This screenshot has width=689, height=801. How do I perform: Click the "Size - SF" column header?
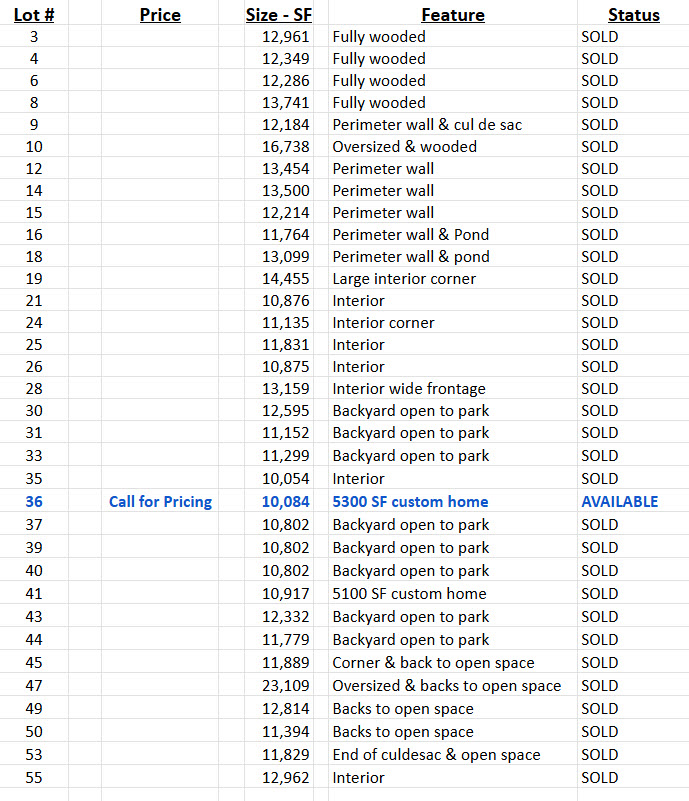278,15
